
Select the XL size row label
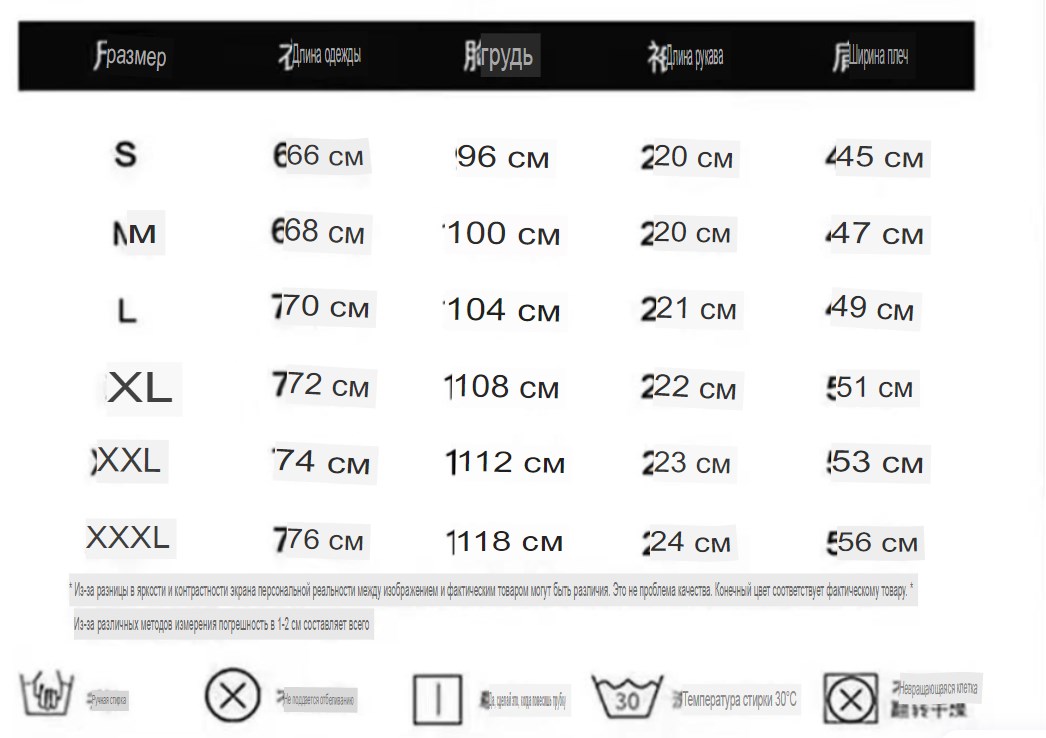pyautogui.click(x=139, y=388)
